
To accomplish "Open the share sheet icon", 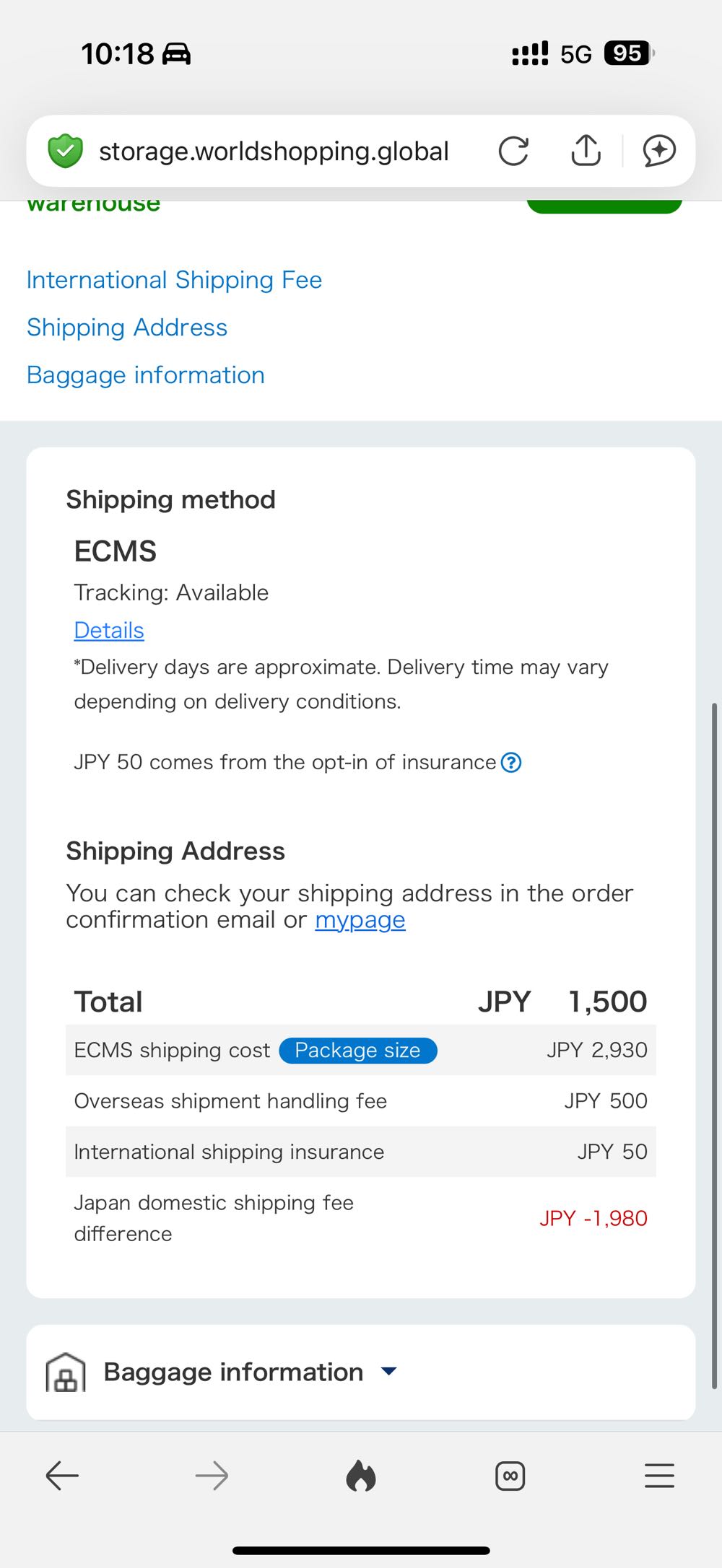I will click(x=586, y=151).
